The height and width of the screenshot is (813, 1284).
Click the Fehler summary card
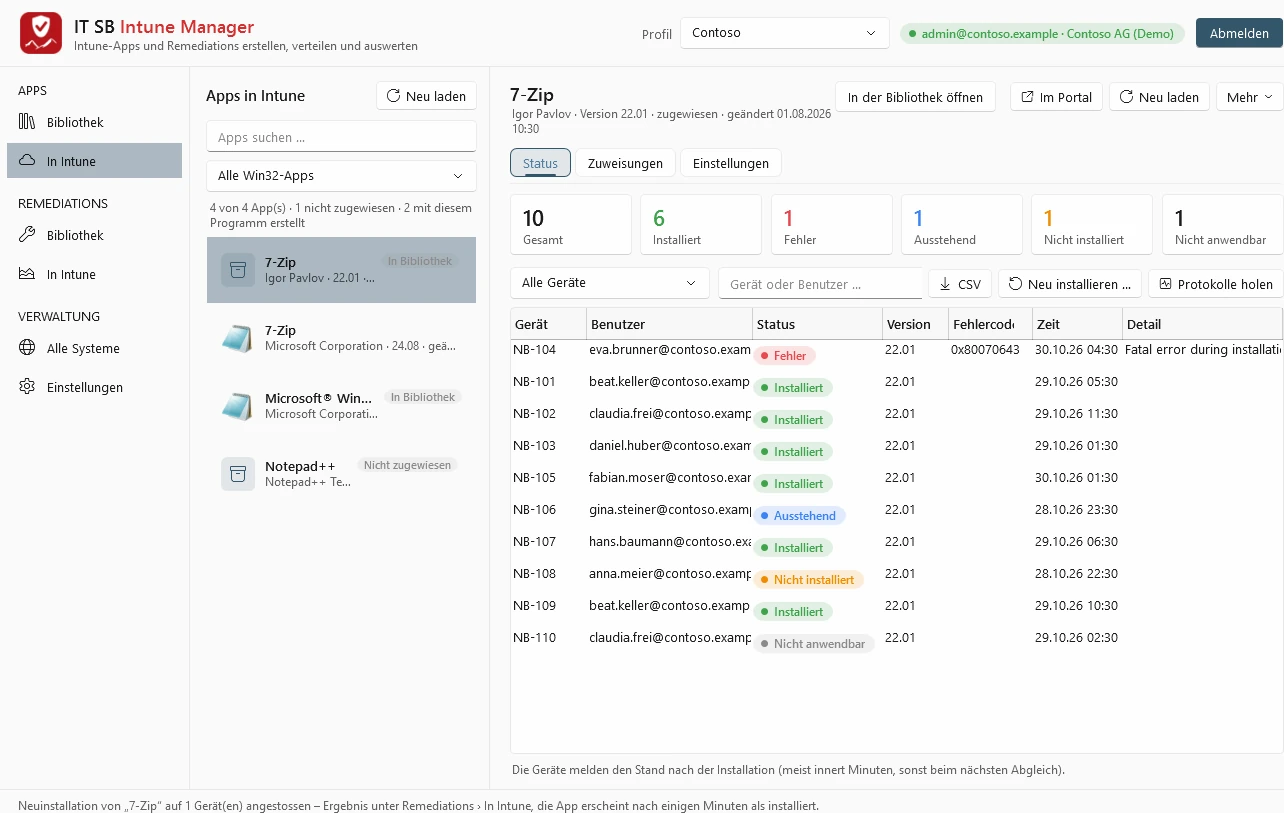tap(832, 224)
